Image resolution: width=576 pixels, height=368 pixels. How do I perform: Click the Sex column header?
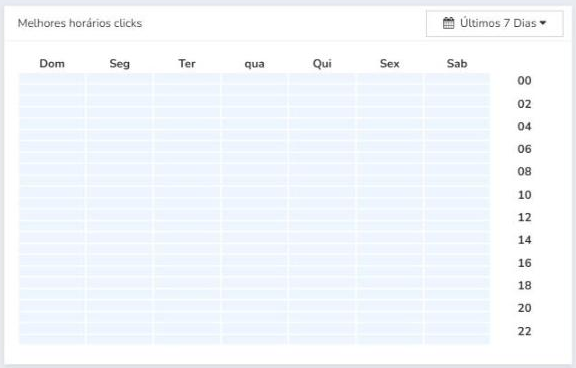coord(389,64)
